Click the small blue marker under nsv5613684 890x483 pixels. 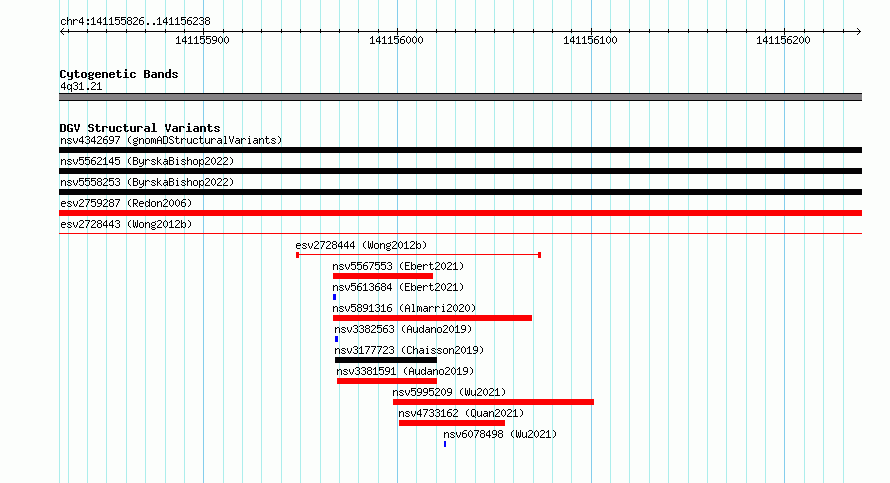[334, 297]
